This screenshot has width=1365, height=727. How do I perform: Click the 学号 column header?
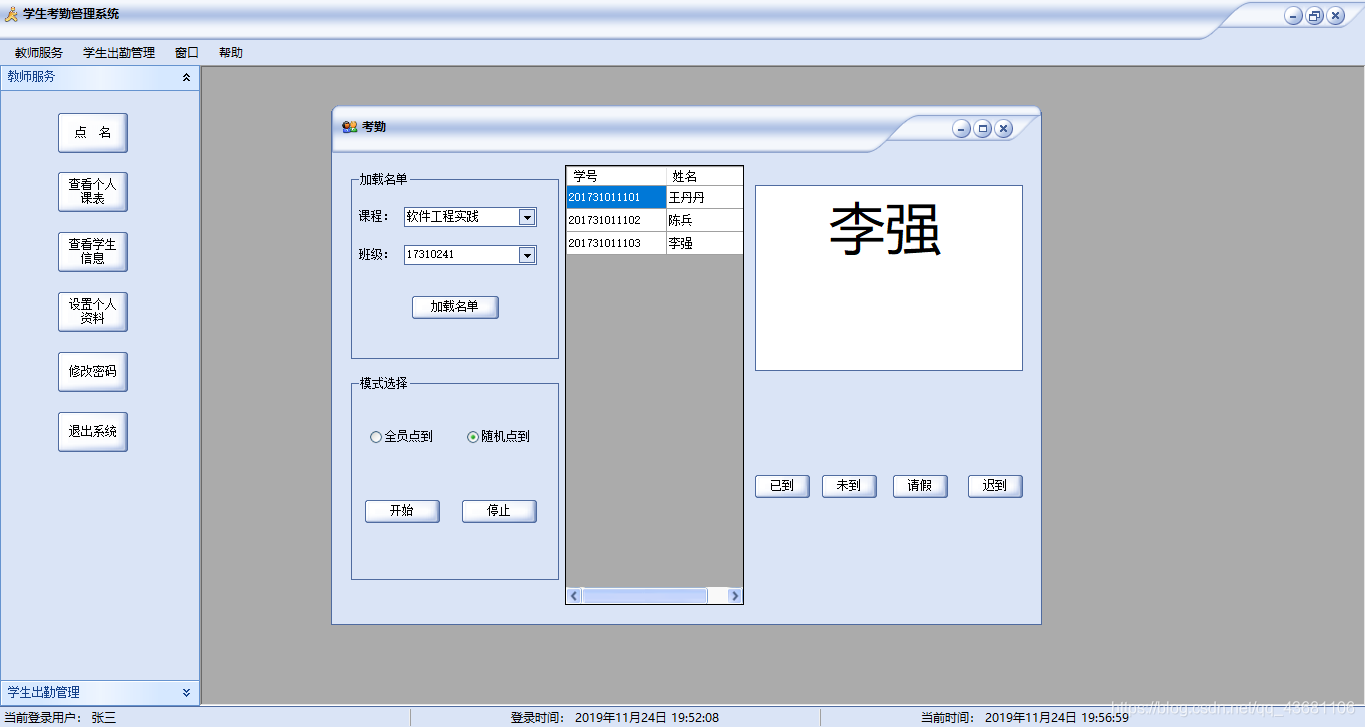tap(616, 176)
